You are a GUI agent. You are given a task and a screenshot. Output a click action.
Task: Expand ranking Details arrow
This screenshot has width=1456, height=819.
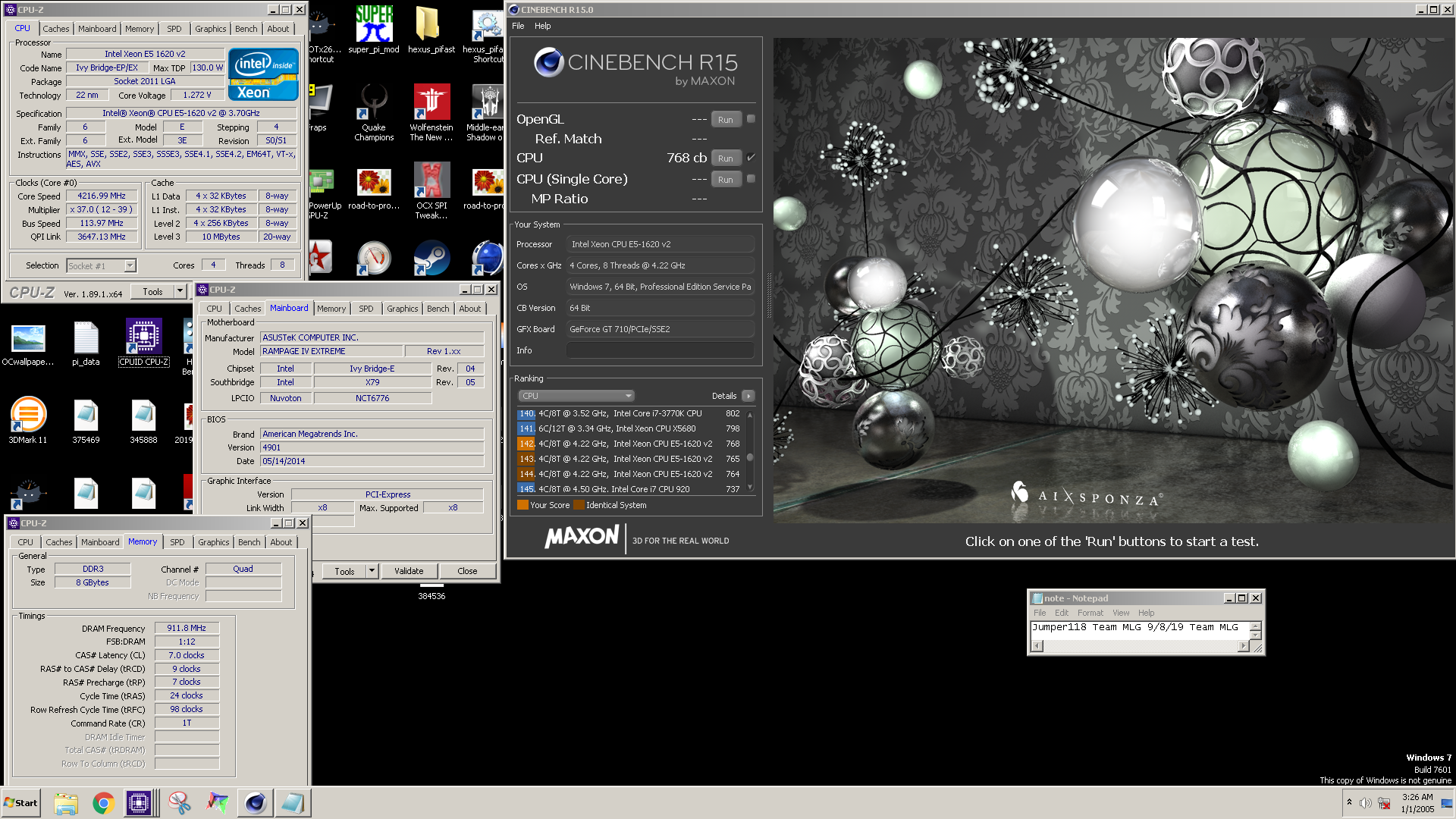[748, 396]
